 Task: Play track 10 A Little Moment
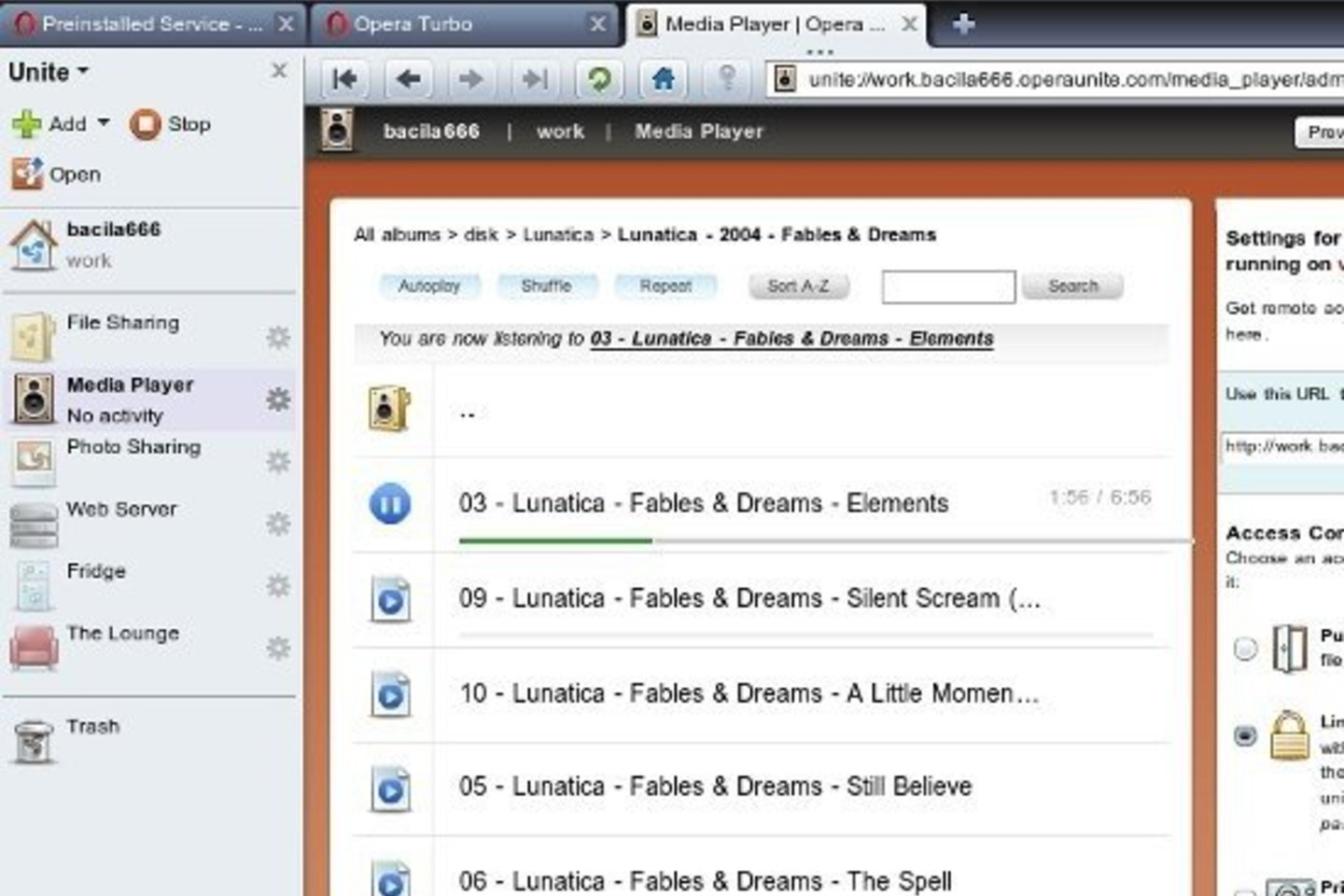(x=390, y=694)
